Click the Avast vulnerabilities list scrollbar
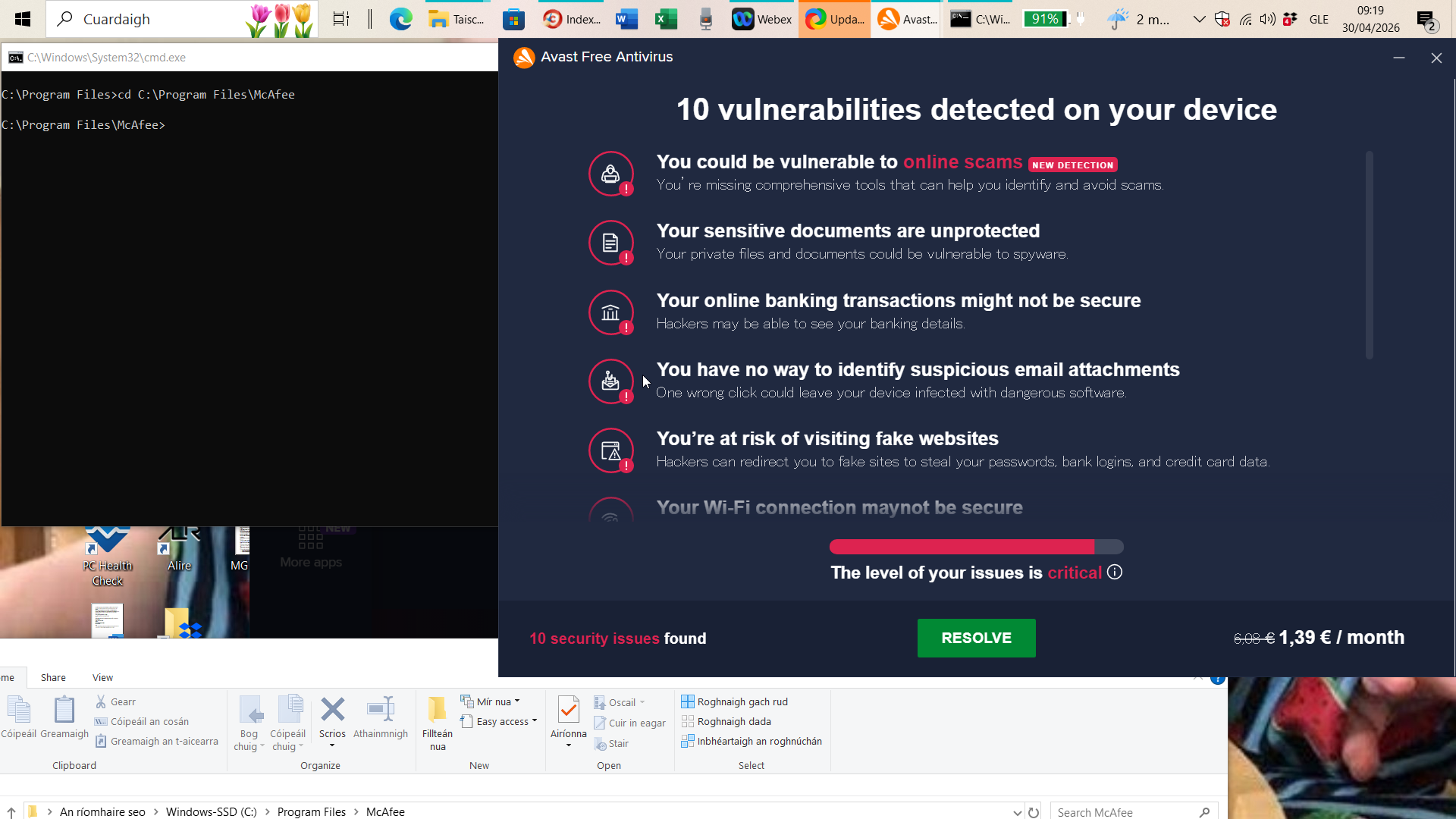 coord(1370,255)
